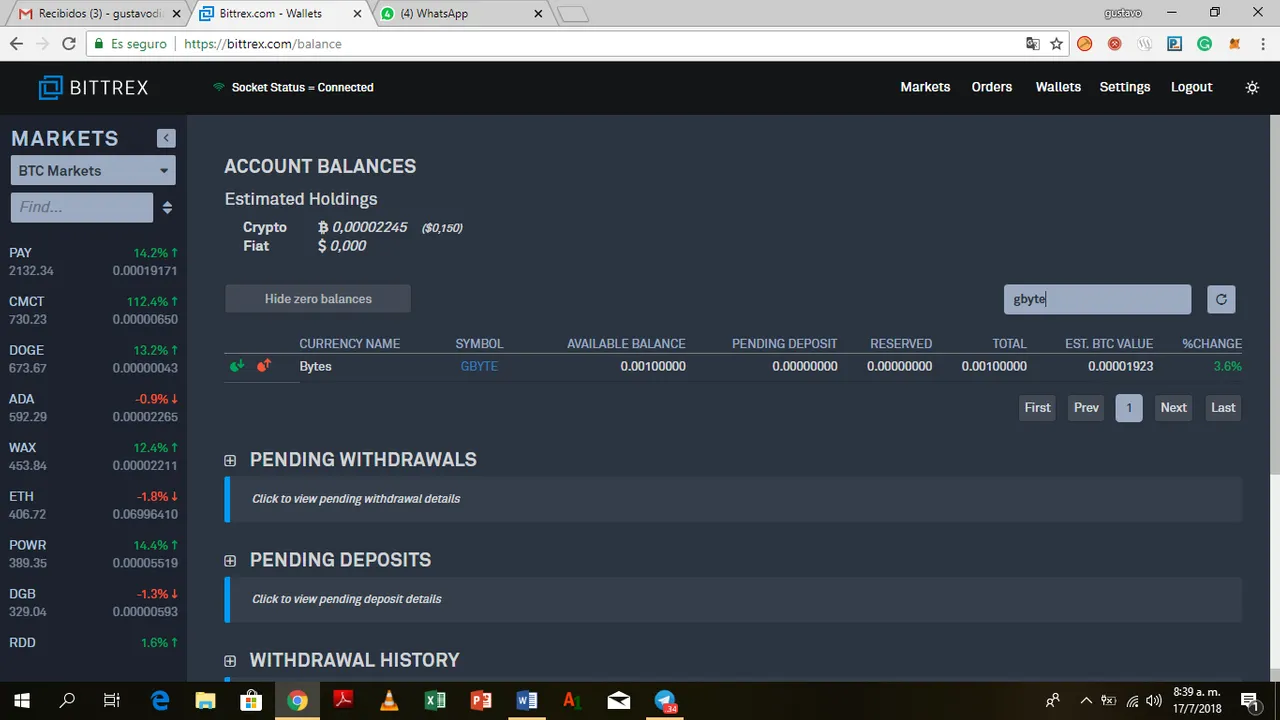Select the DOGE market in sidebar

(x=93, y=359)
